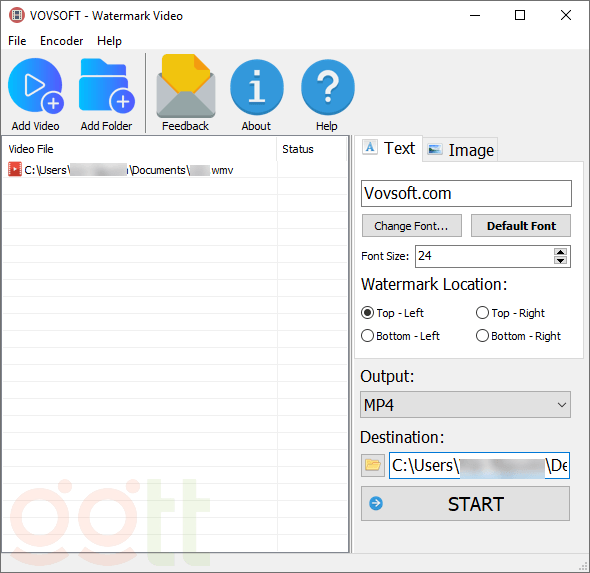Click the Default Font button
This screenshot has height=573, width=590.
coord(521,226)
